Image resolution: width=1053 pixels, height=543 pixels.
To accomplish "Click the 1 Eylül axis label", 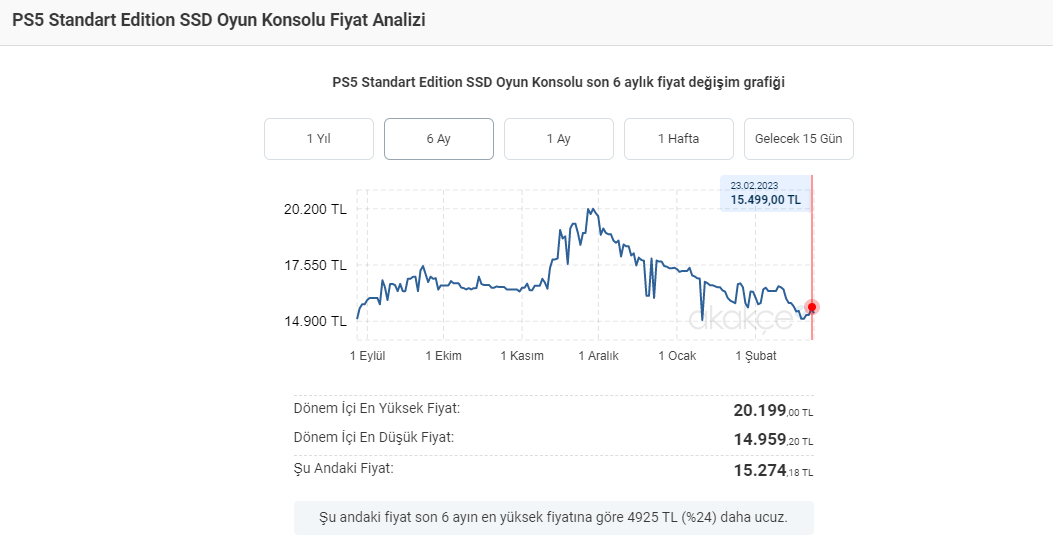I will pos(367,356).
